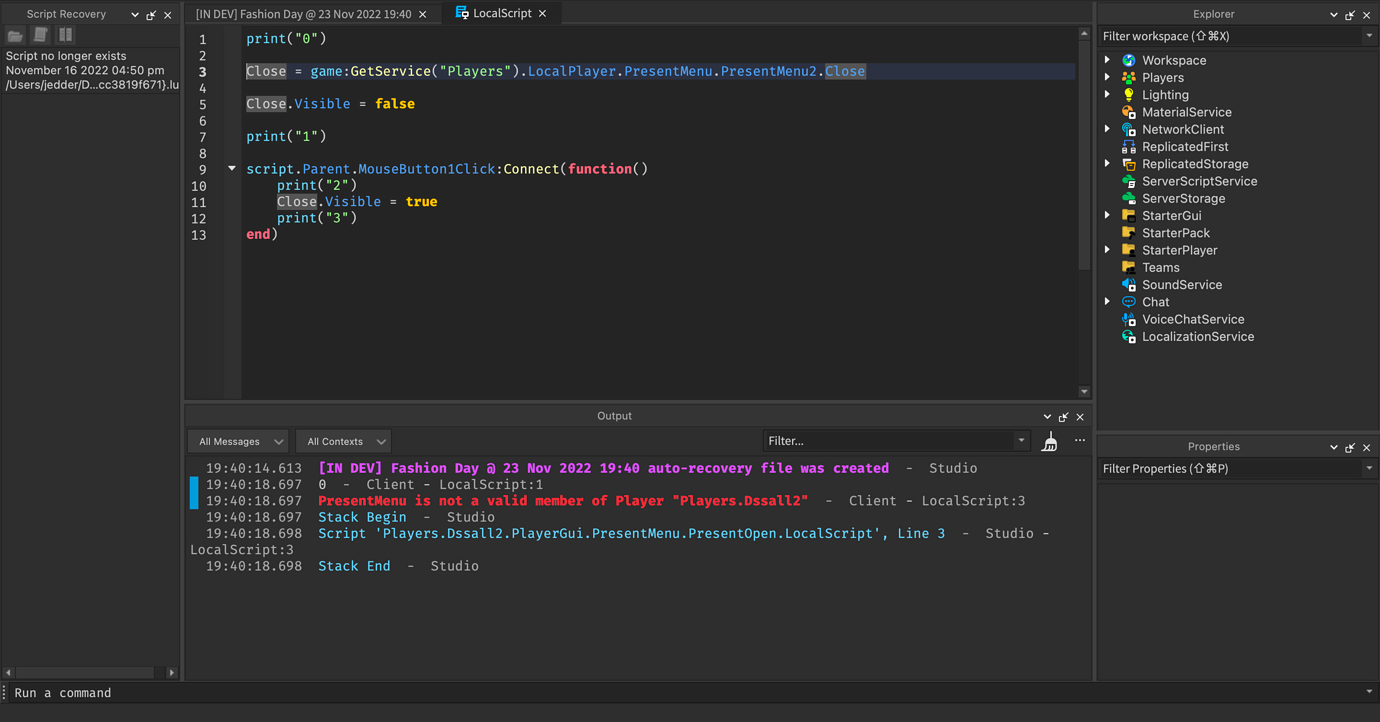Click the VoiceChatService icon
1380x722 pixels.
tap(1130, 318)
